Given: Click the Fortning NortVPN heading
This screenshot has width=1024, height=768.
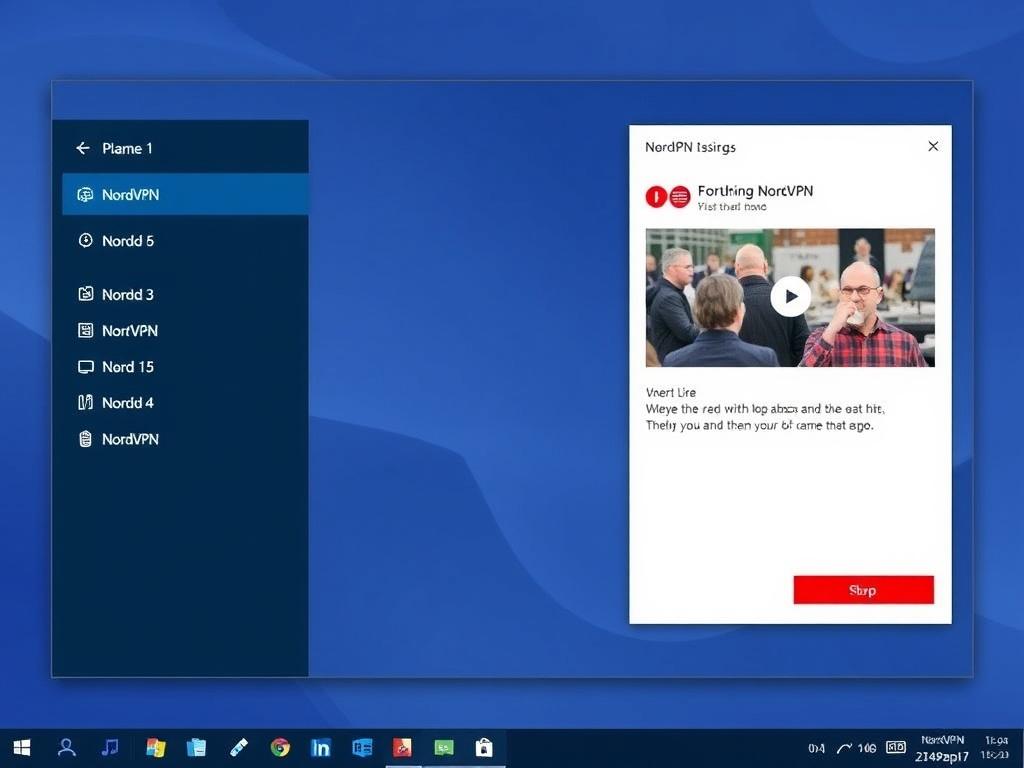Looking at the screenshot, I should (x=755, y=191).
